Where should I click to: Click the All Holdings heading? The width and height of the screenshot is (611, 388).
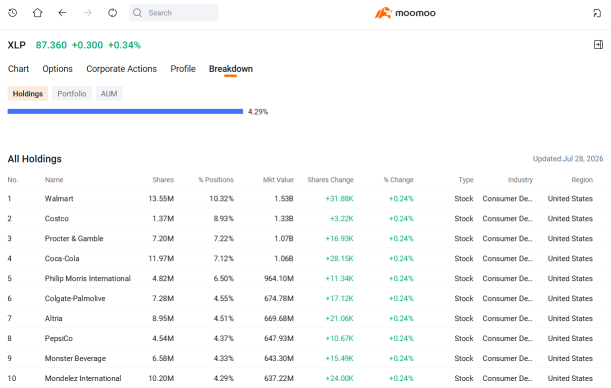pyautogui.click(x=35, y=159)
